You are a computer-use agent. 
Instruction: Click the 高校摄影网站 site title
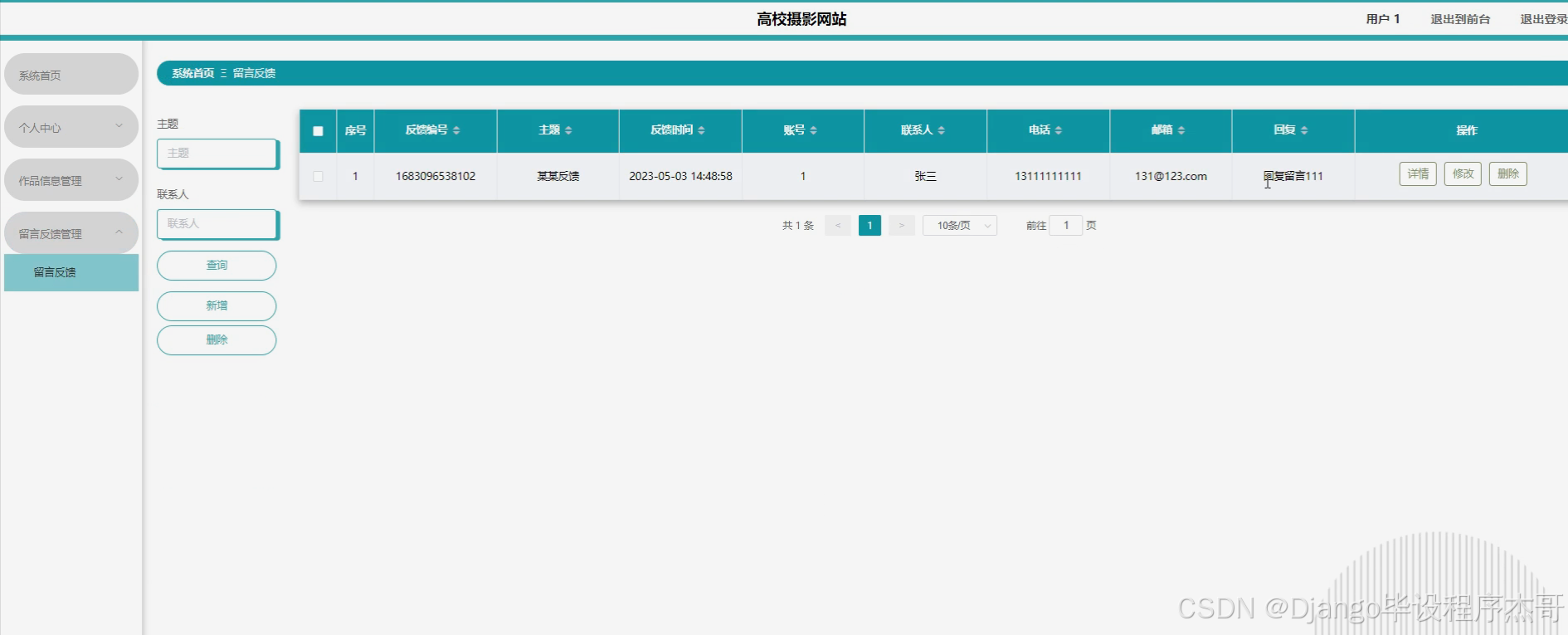pos(801,19)
